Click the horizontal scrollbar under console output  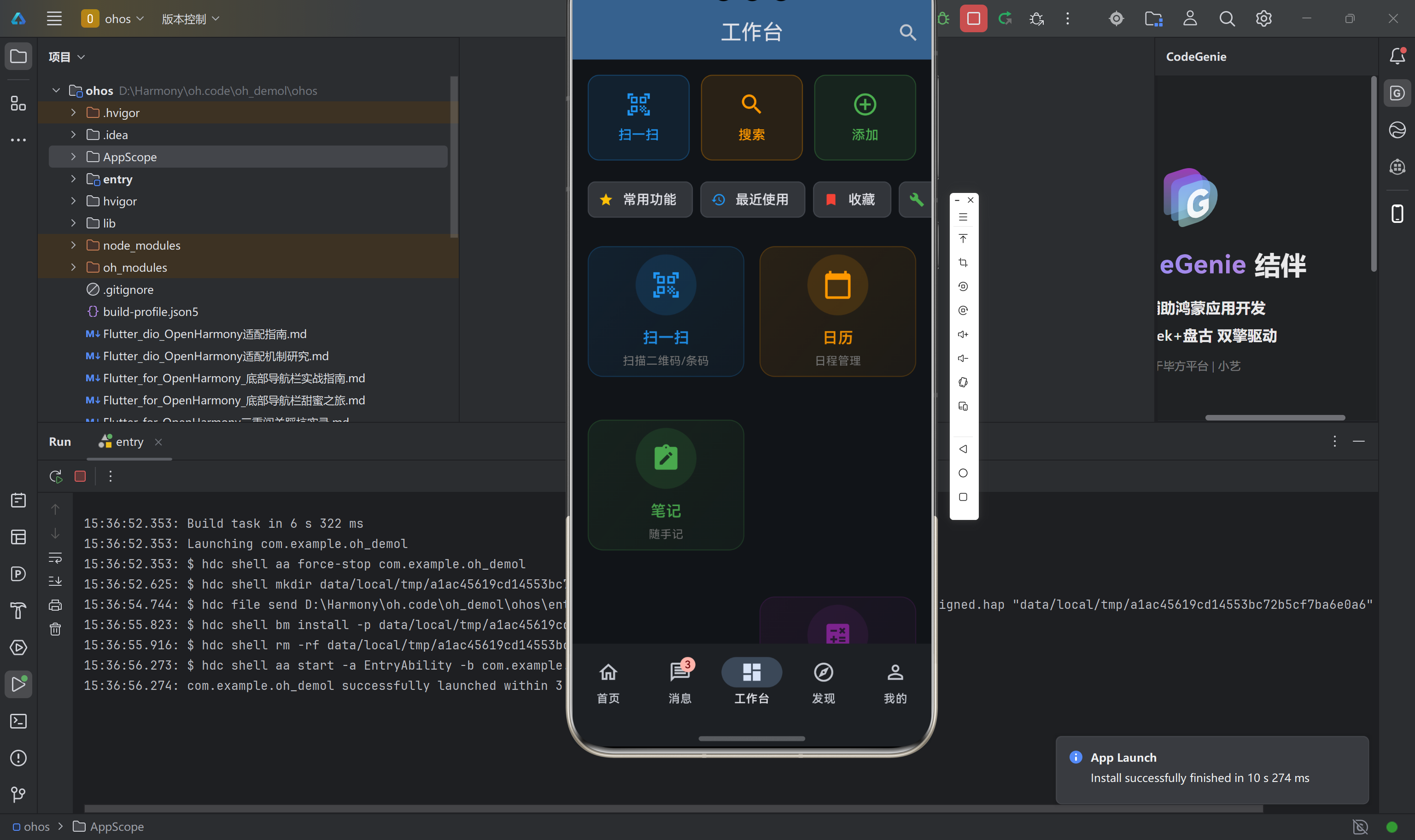click(673, 808)
